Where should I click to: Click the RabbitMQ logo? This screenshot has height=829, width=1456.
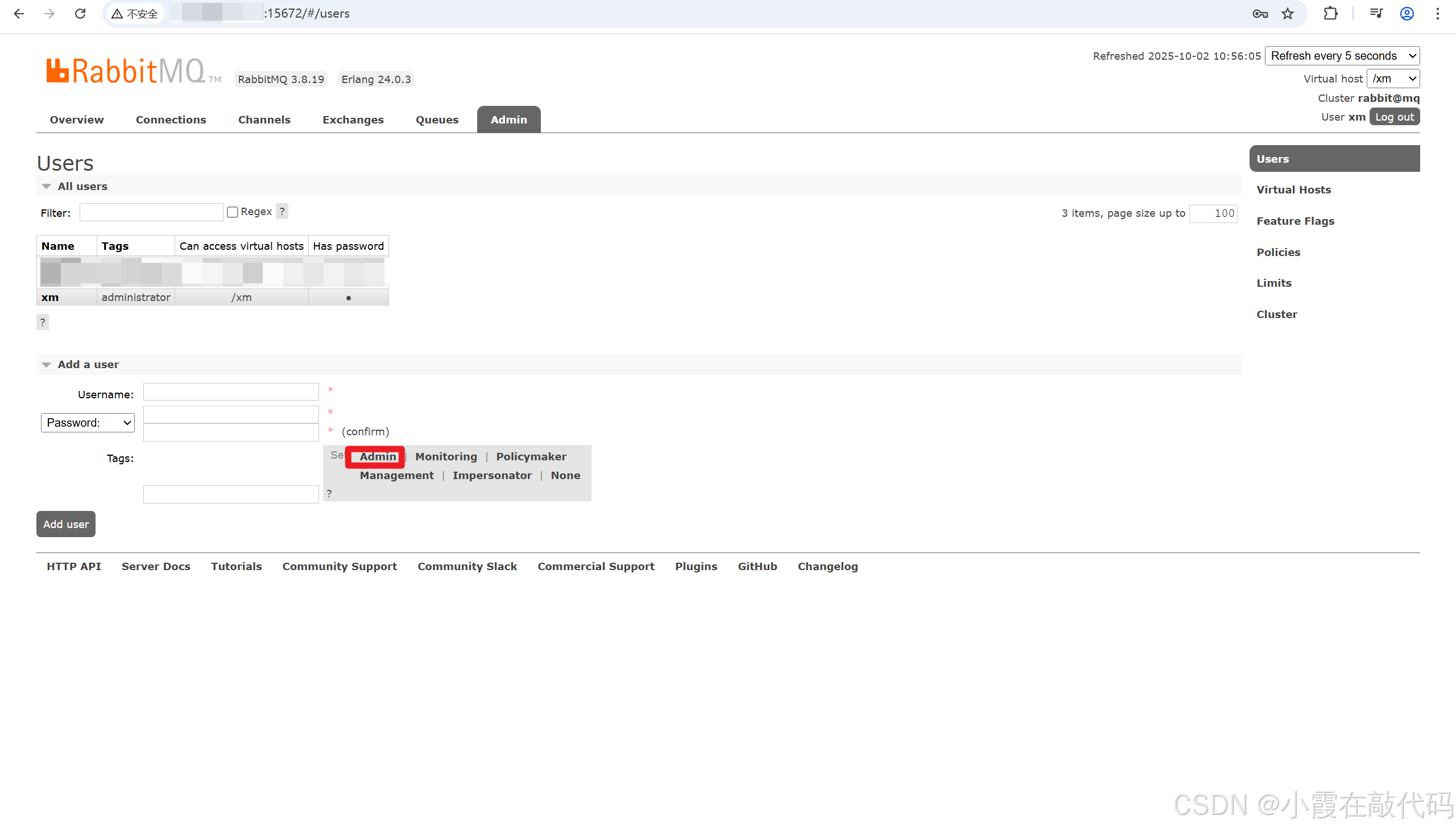(126, 71)
